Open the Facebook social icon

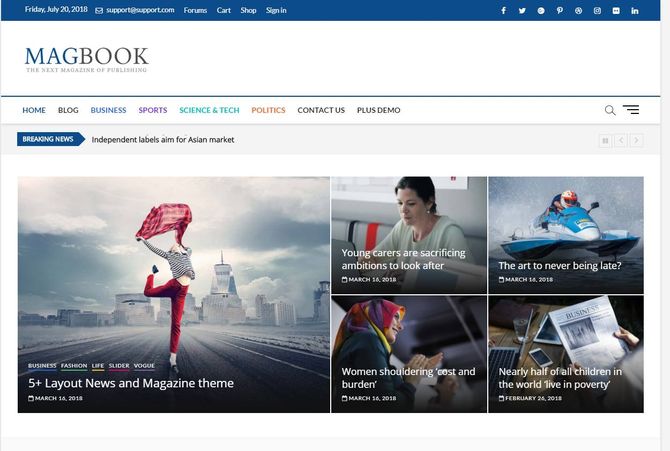coord(503,10)
